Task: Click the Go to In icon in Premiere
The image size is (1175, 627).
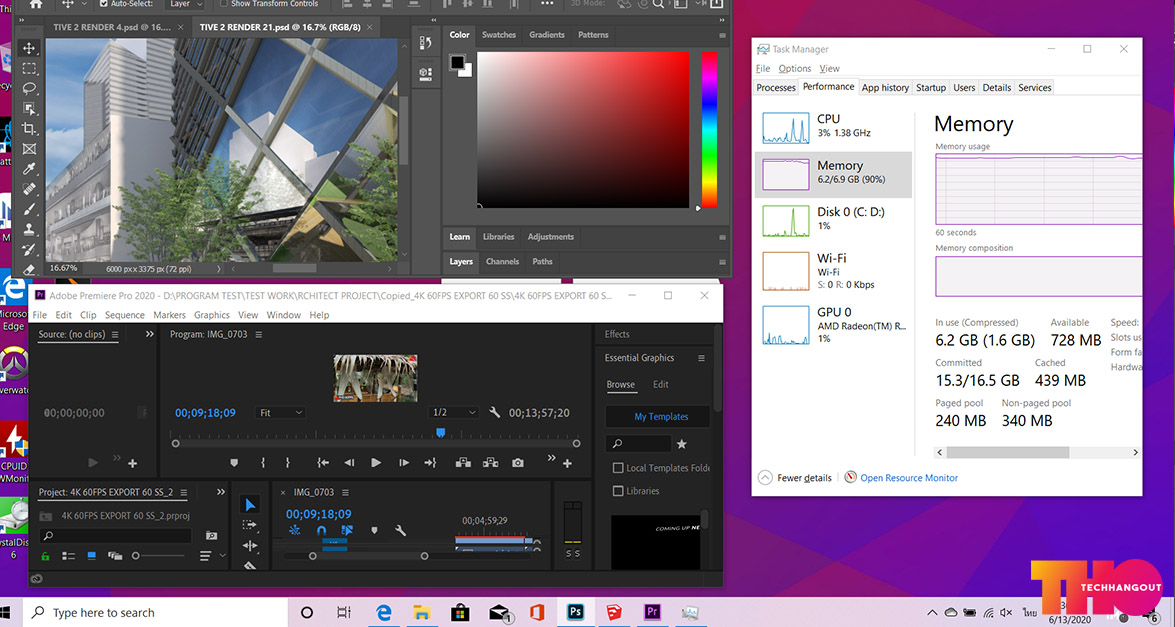Action: point(323,463)
